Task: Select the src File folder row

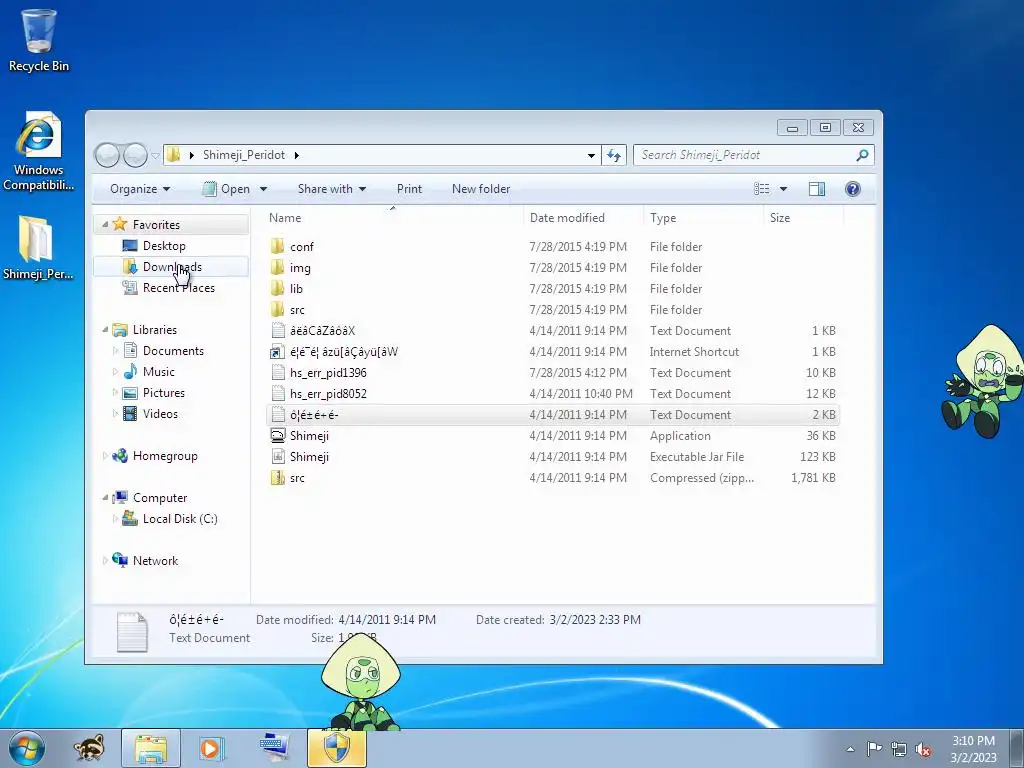Action: [x=552, y=310]
